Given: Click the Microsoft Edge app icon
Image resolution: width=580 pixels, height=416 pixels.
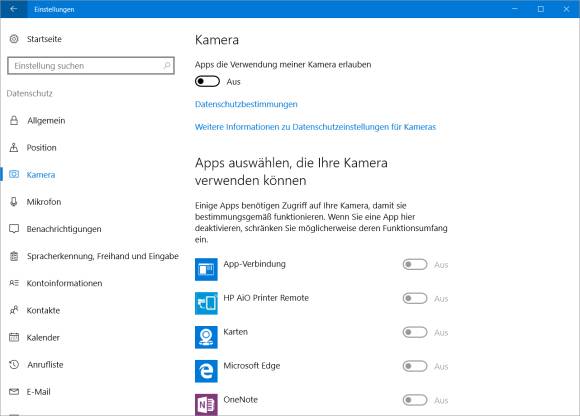Looking at the screenshot, I should pyautogui.click(x=206, y=371).
